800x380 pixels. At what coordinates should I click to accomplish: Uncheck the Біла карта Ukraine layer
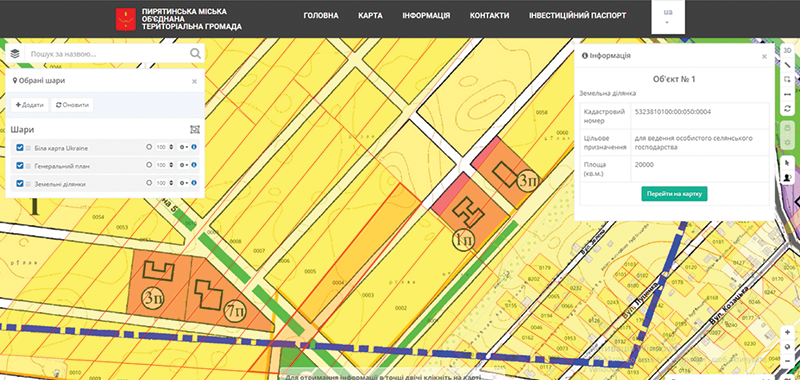(20, 147)
